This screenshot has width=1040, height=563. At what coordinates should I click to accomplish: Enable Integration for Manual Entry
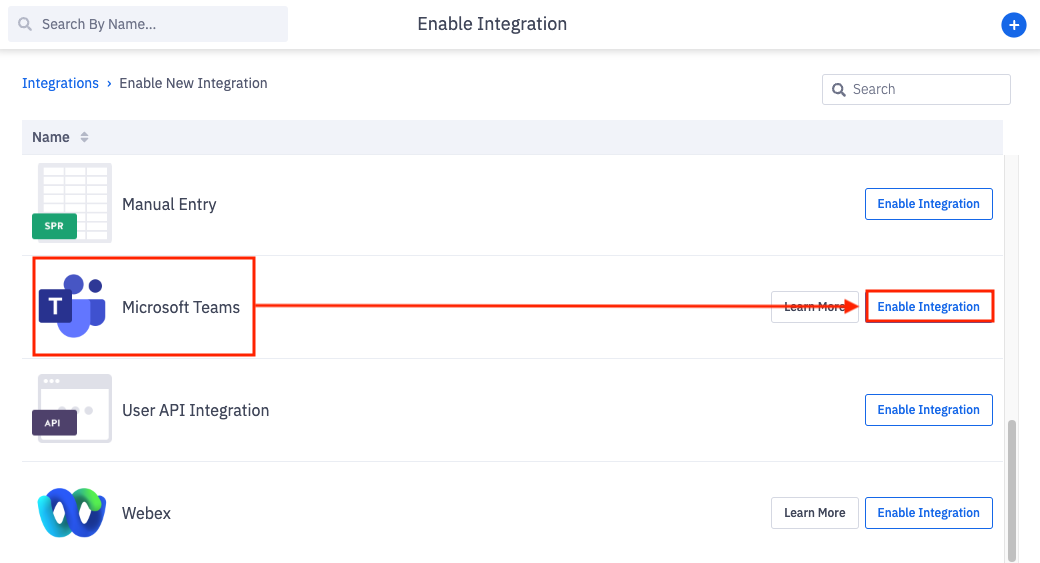click(x=928, y=204)
